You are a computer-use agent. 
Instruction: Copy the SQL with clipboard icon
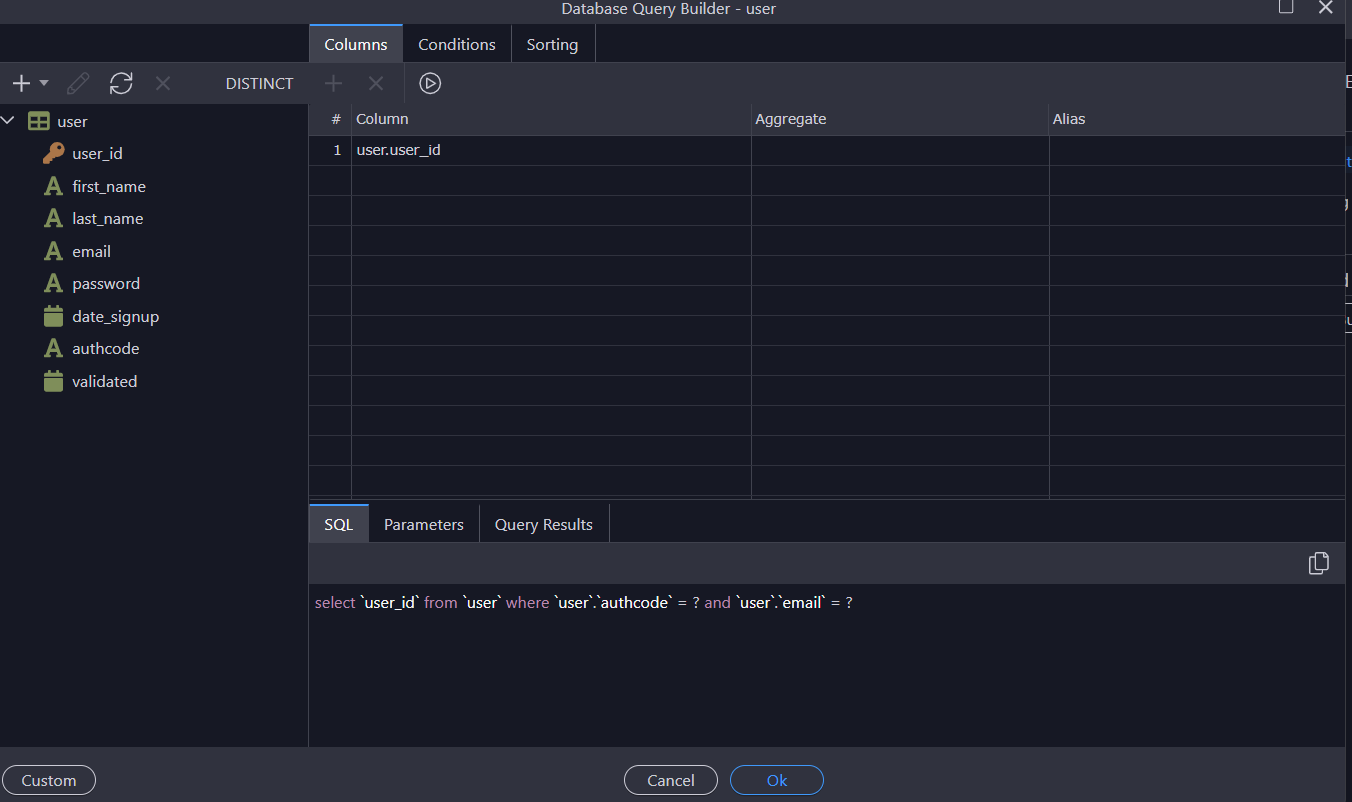tap(1318, 564)
